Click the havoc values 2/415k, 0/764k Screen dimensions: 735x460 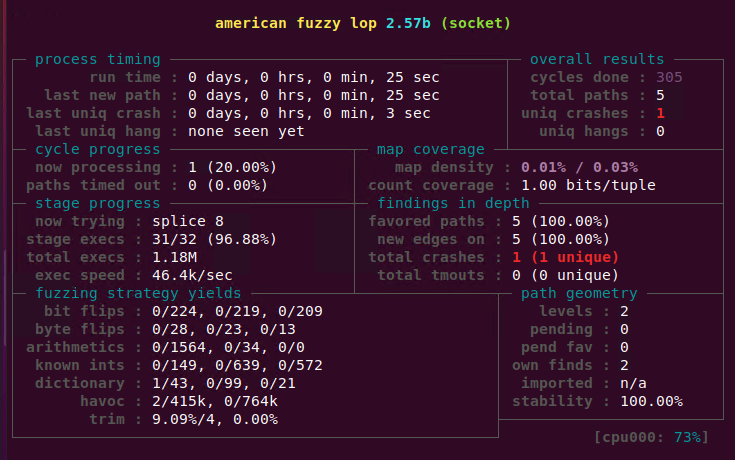(x=215, y=401)
